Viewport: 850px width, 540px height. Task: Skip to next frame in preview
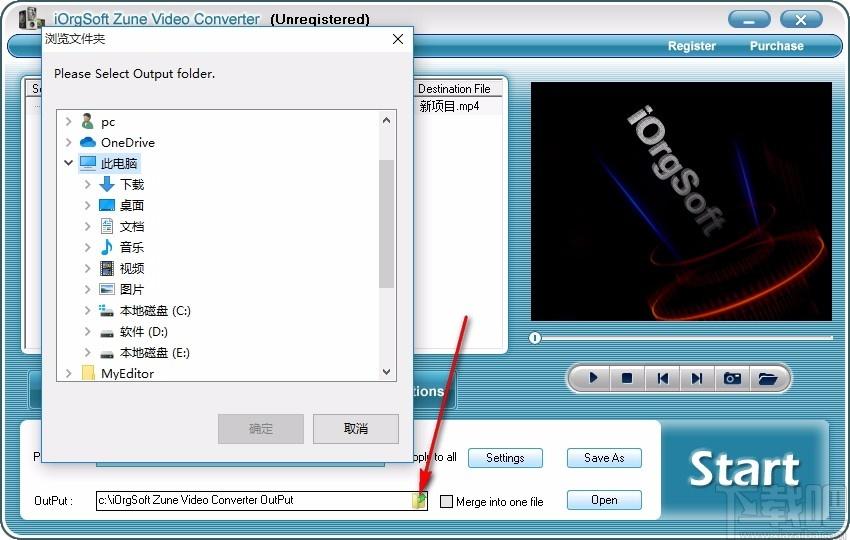point(697,377)
